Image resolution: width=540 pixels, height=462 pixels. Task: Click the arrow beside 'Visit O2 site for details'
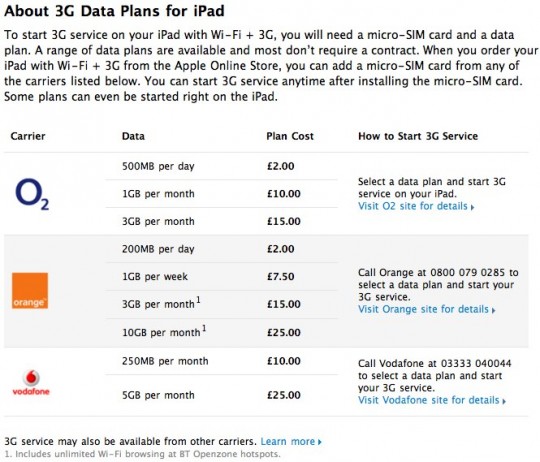pos(472,207)
